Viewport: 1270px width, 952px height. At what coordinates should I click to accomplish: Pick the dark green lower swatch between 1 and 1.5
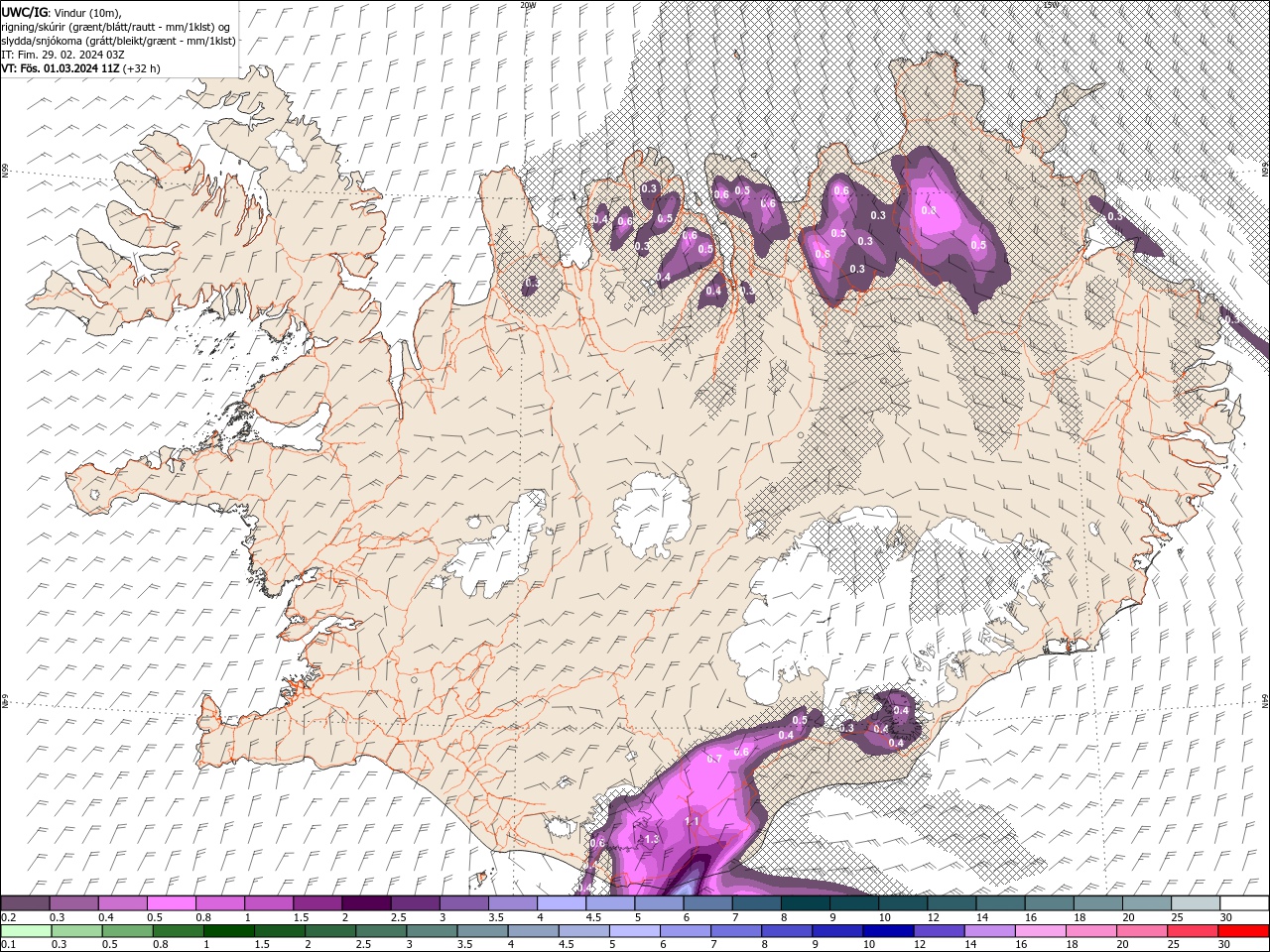(x=229, y=931)
